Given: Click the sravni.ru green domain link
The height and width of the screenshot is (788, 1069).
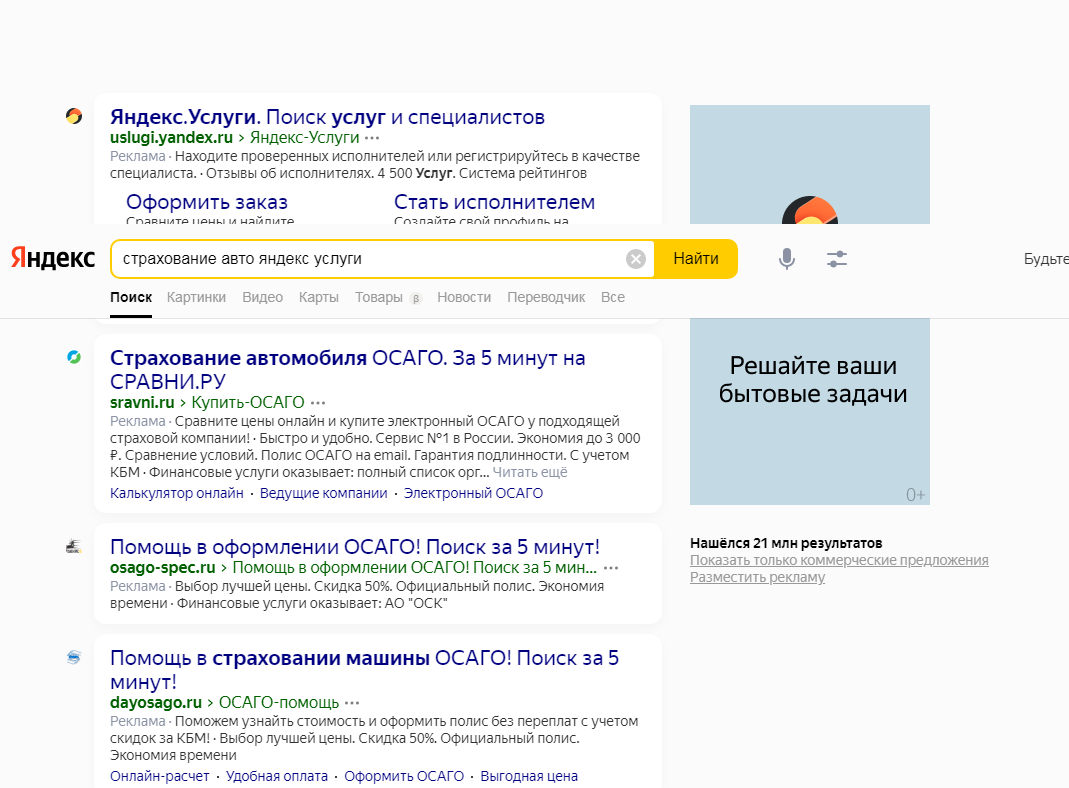Looking at the screenshot, I should (142, 402).
